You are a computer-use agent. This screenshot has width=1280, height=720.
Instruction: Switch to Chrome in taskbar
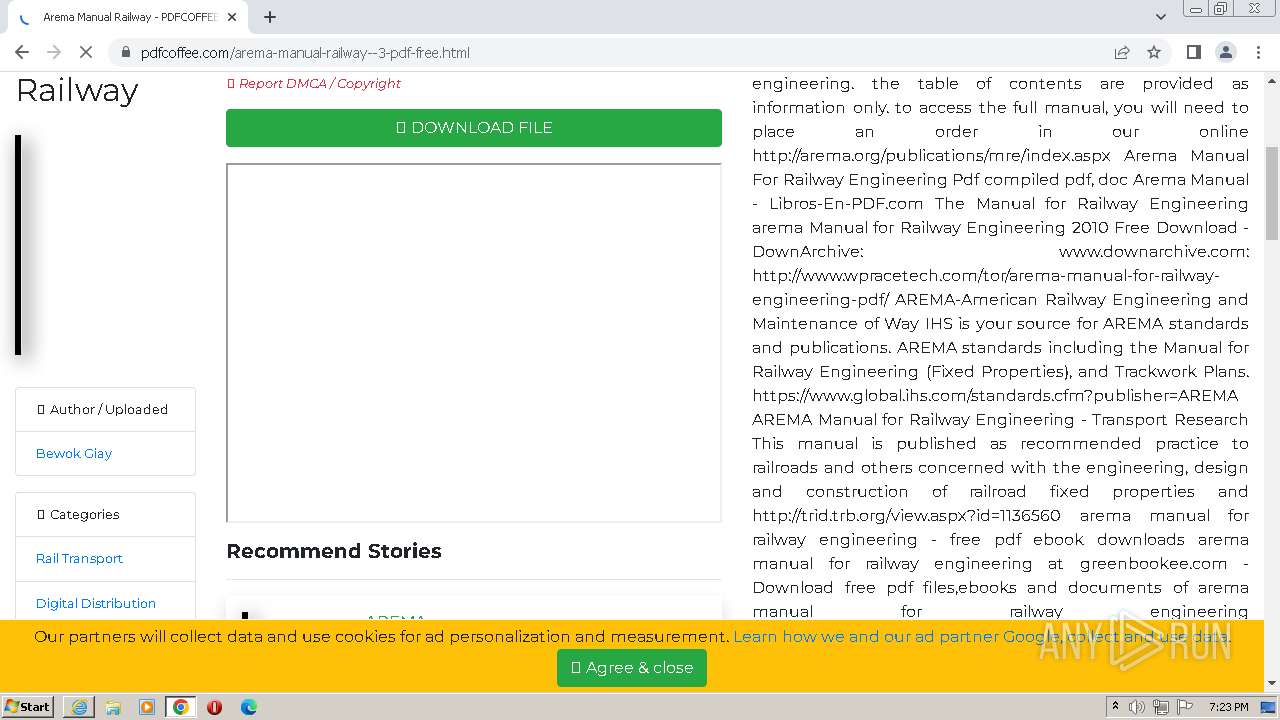click(181, 707)
